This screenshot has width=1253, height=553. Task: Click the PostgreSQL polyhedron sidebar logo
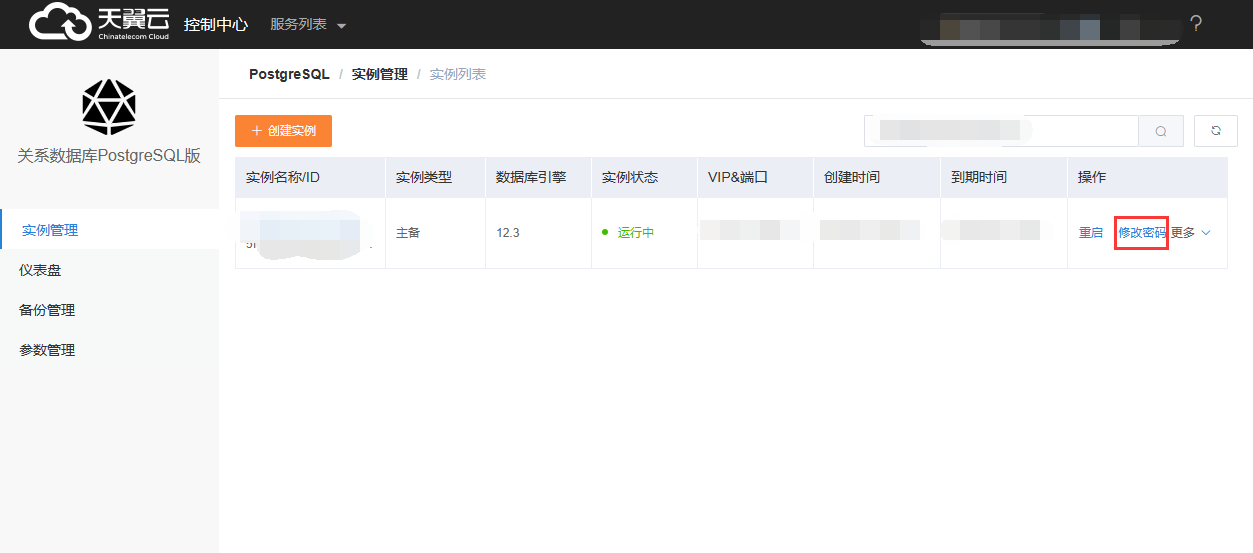[x=109, y=108]
